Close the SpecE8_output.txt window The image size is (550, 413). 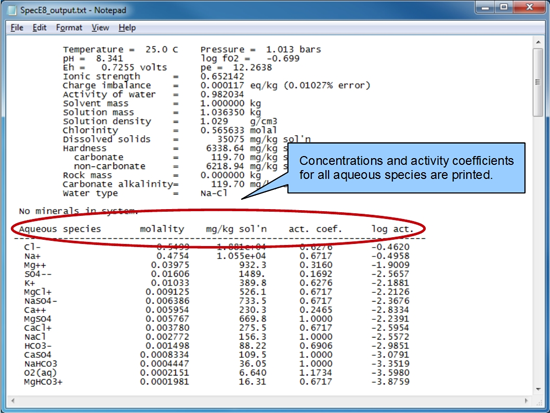pyautogui.click(x=529, y=7)
